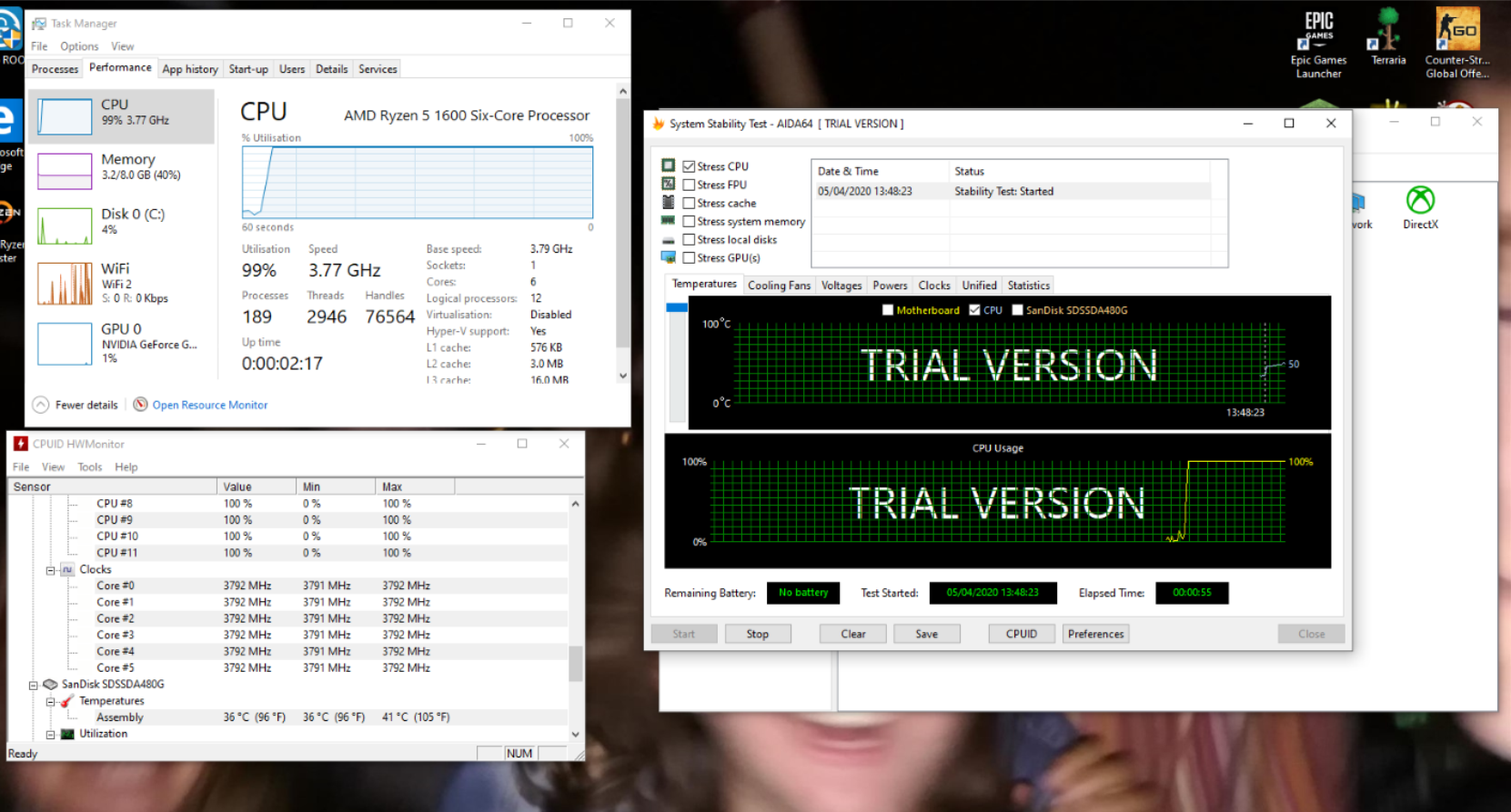
Task: Switch to Processes tab in Task Manager
Action: (x=55, y=69)
